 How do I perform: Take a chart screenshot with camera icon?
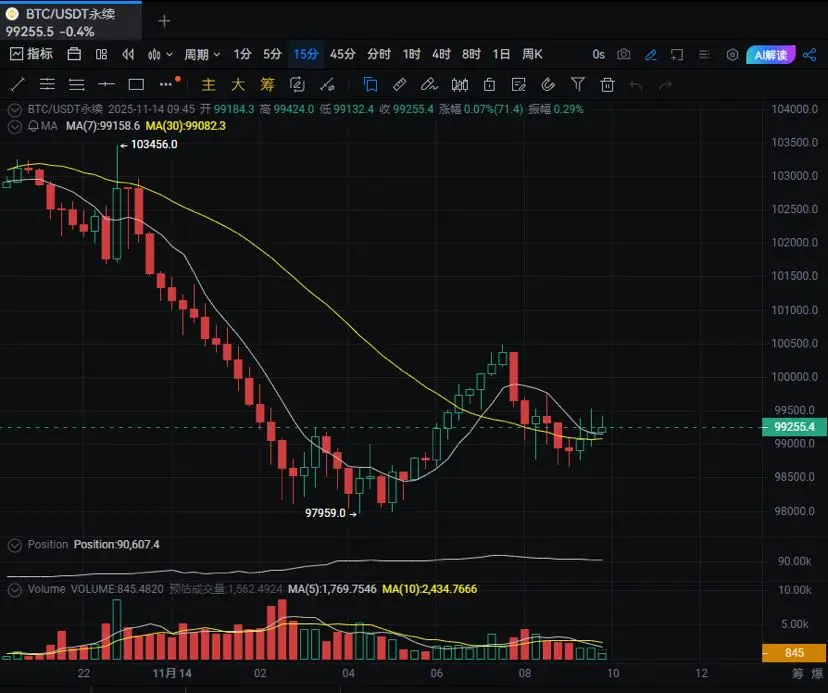624,54
